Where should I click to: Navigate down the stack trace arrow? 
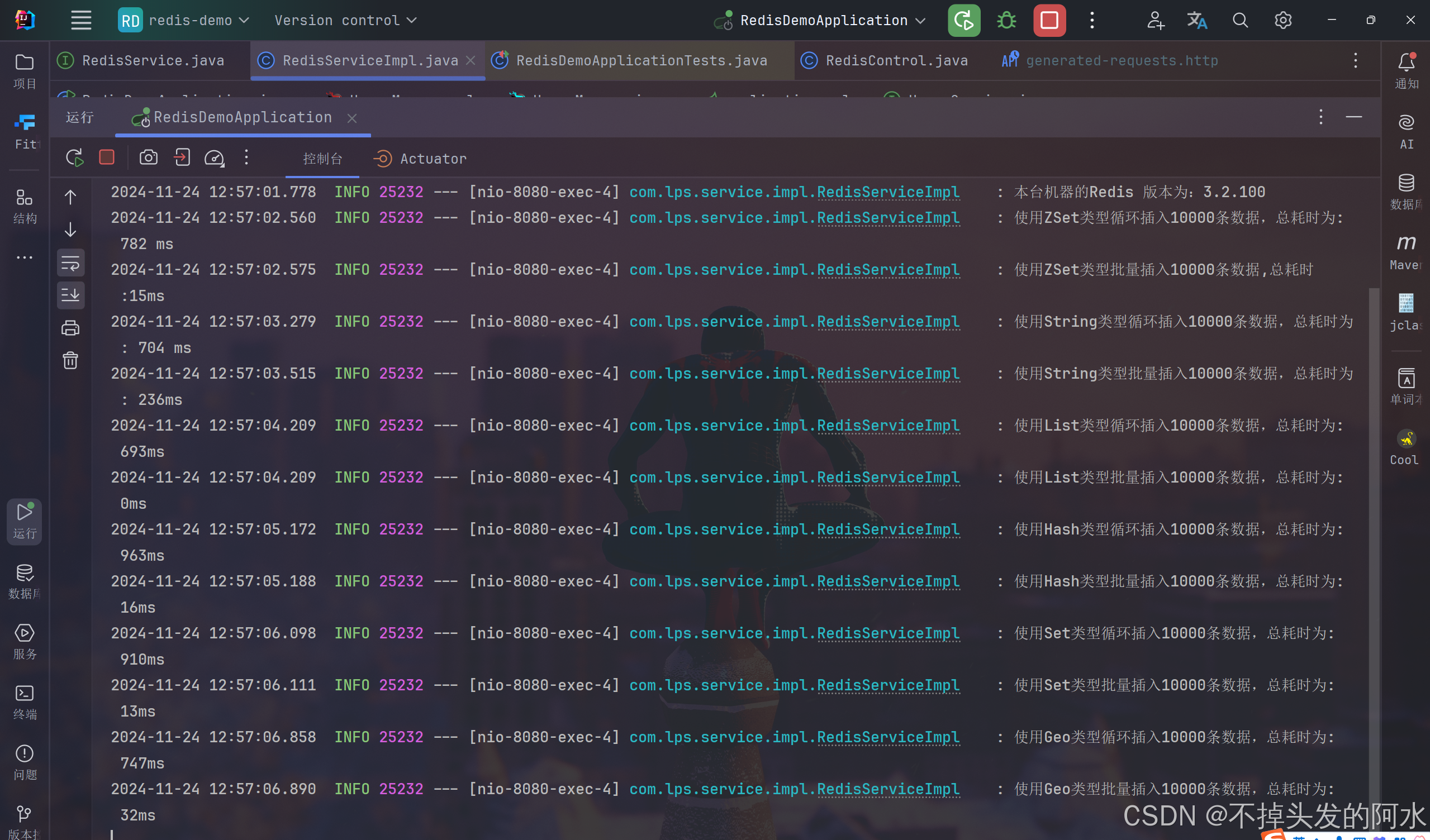[x=70, y=230]
